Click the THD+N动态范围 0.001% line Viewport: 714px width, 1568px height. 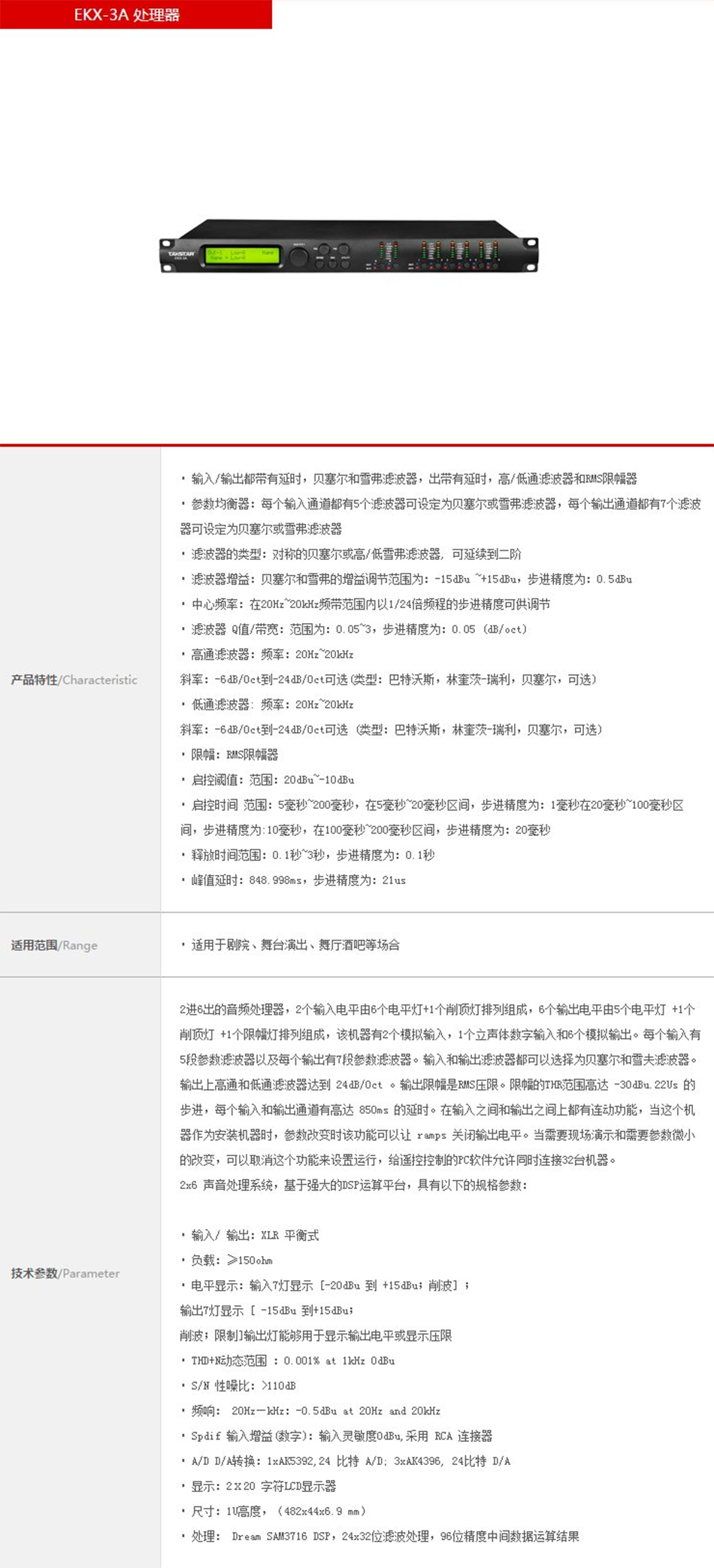tap(288, 1361)
